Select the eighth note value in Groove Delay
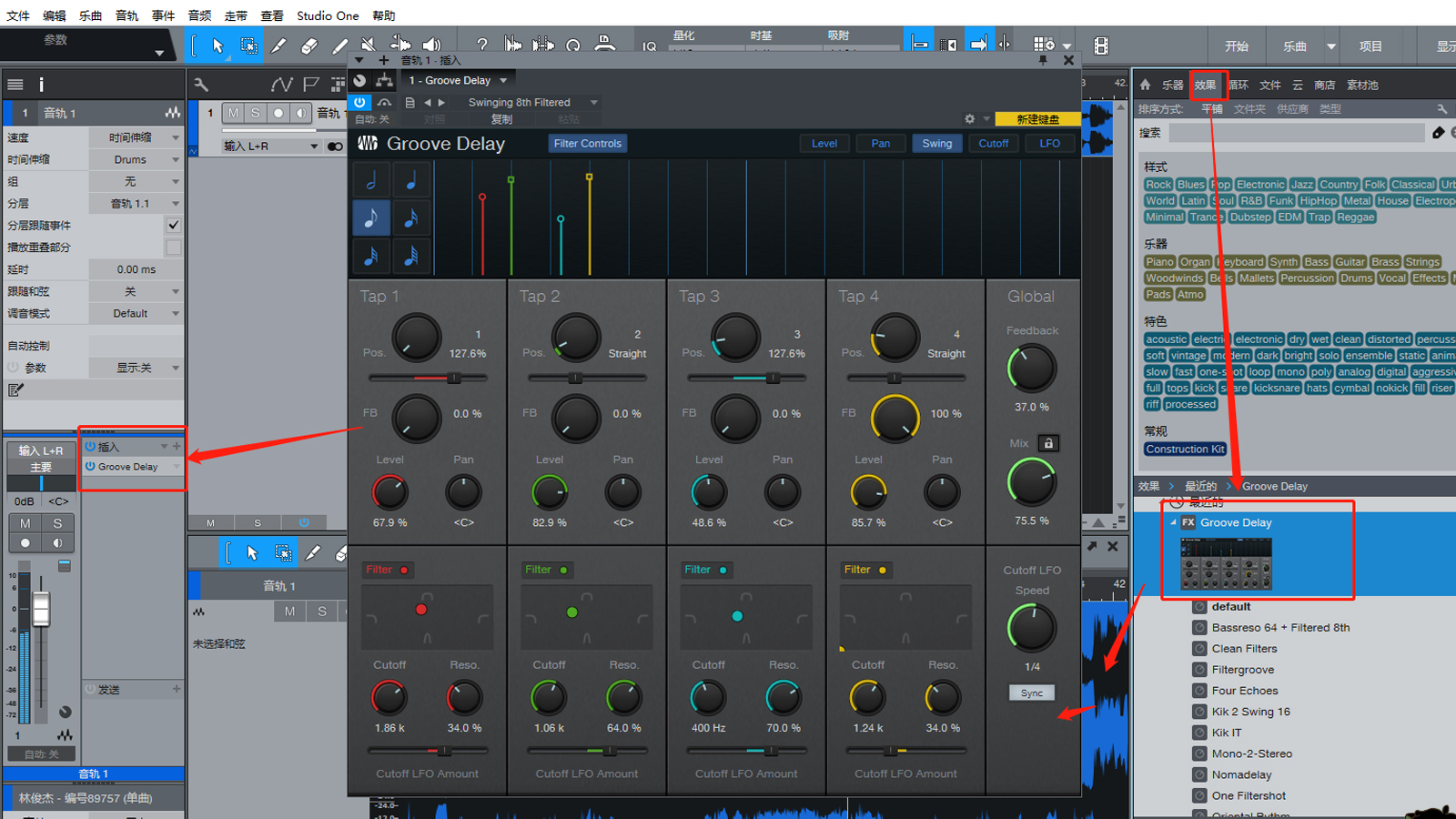 coord(371,218)
